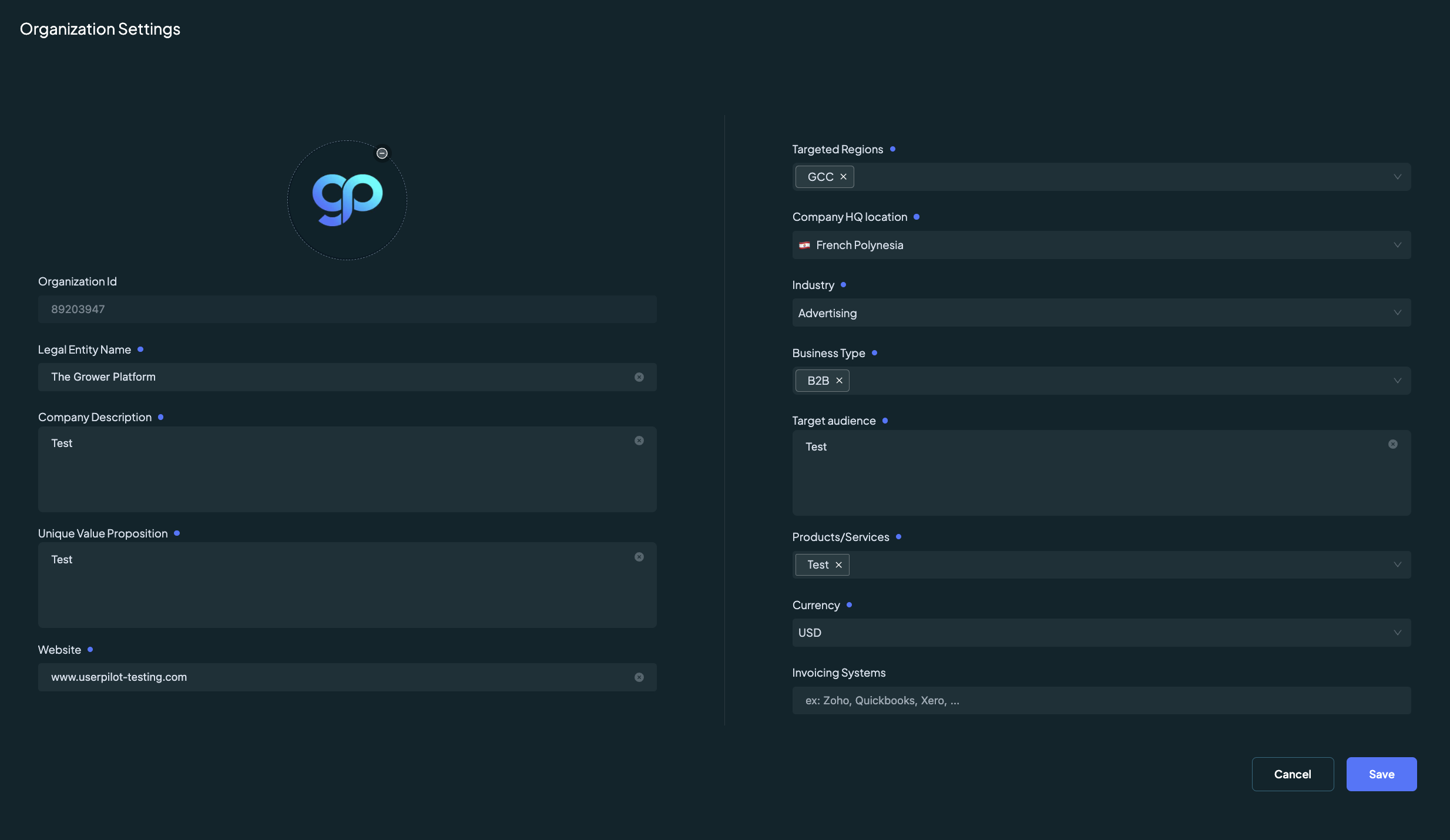Focus the Company Description textarea

point(347,469)
